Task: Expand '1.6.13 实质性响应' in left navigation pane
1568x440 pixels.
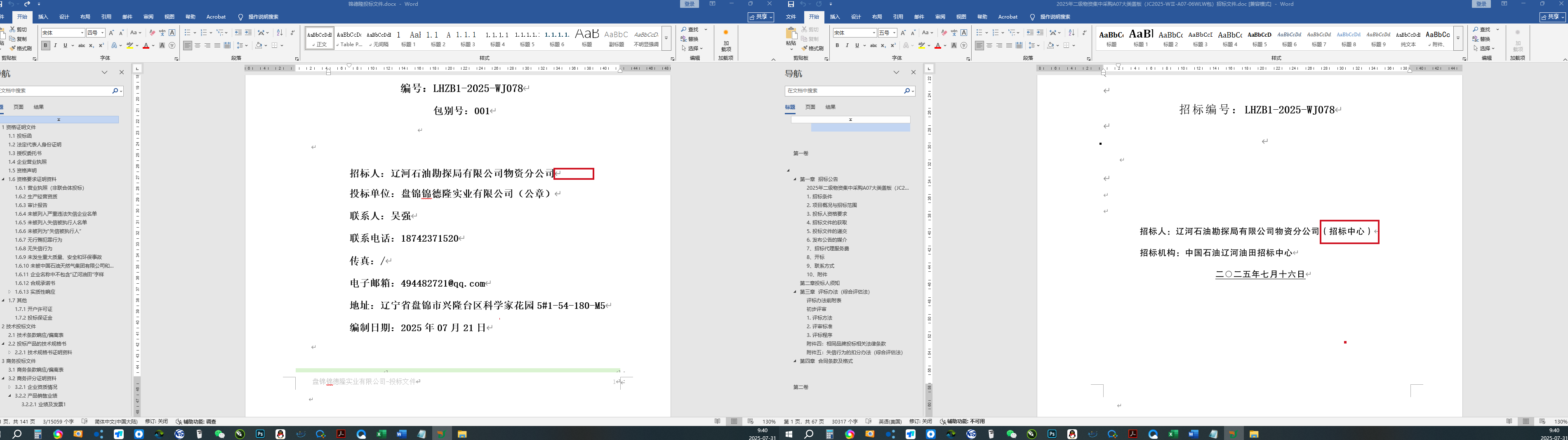Action: point(10,292)
